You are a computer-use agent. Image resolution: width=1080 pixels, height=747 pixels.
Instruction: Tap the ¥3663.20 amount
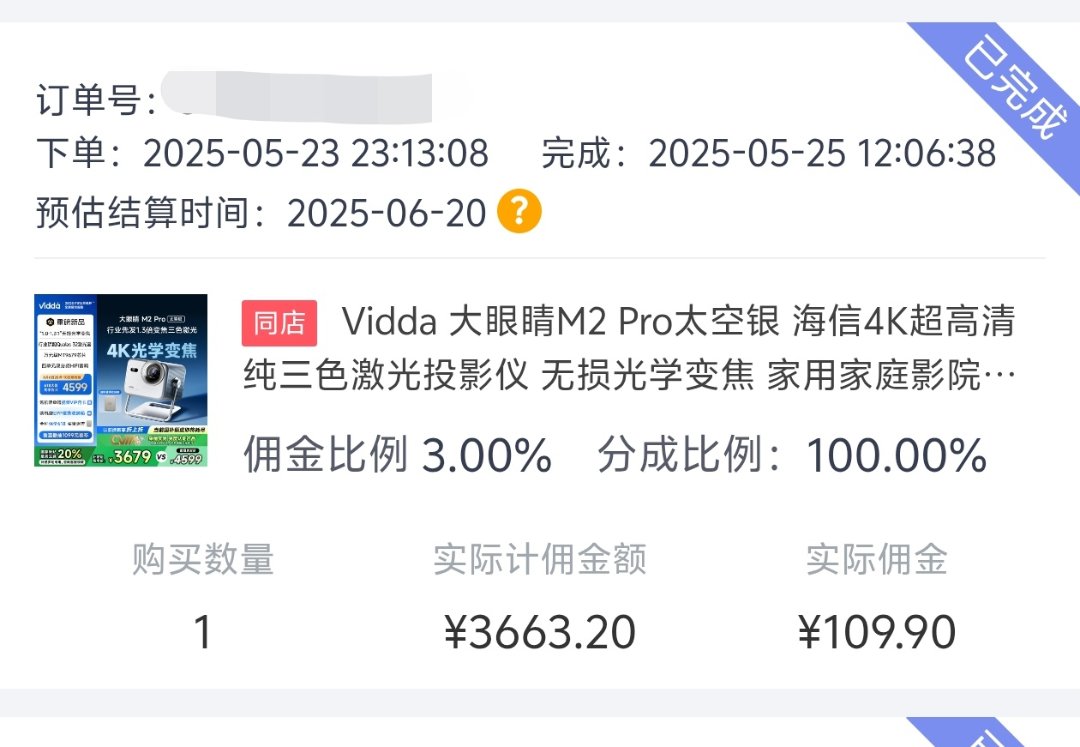(x=540, y=632)
